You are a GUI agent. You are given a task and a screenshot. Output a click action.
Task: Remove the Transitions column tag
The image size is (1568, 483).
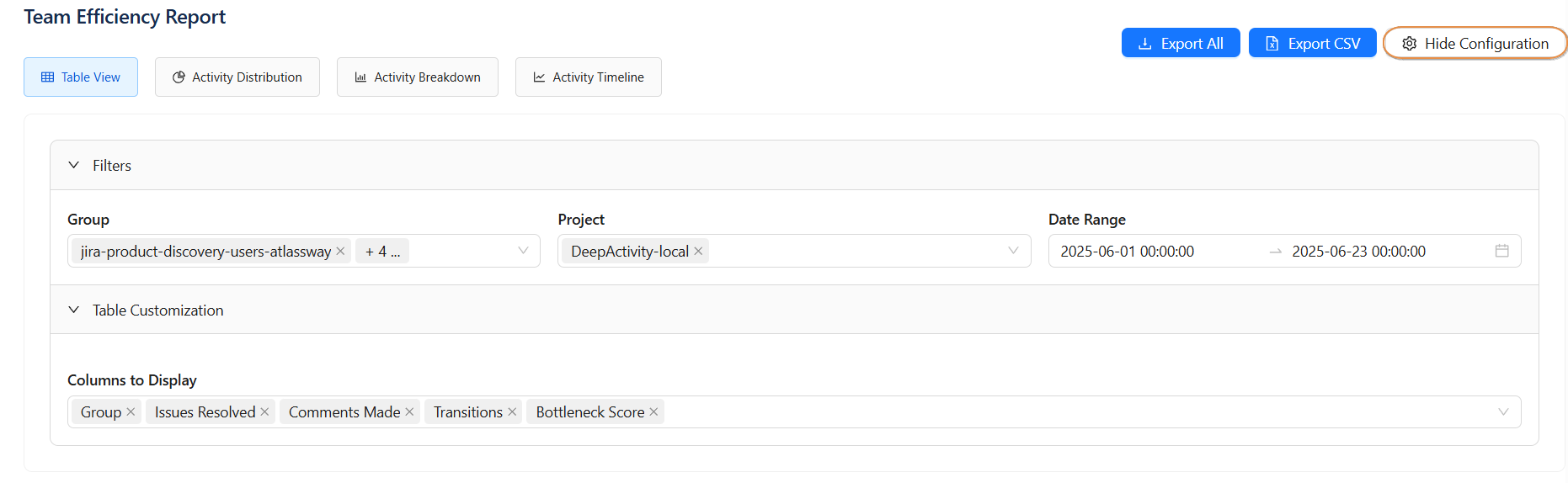click(512, 412)
